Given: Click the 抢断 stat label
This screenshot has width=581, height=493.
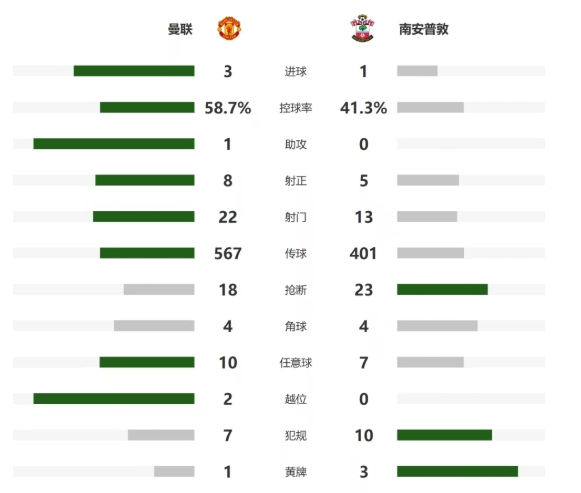Looking at the screenshot, I should tap(296, 290).
